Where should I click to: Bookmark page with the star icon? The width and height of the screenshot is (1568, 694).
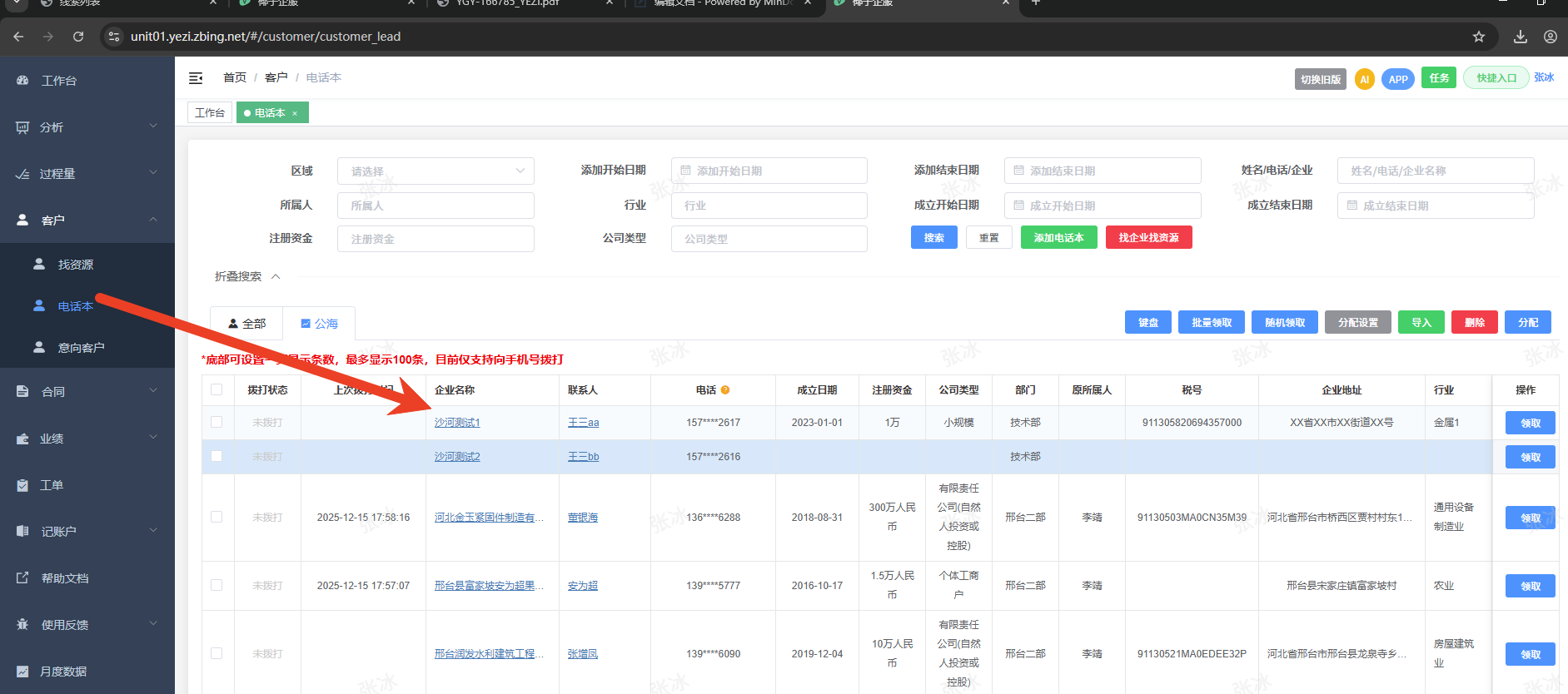pyautogui.click(x=1479, y=37)
